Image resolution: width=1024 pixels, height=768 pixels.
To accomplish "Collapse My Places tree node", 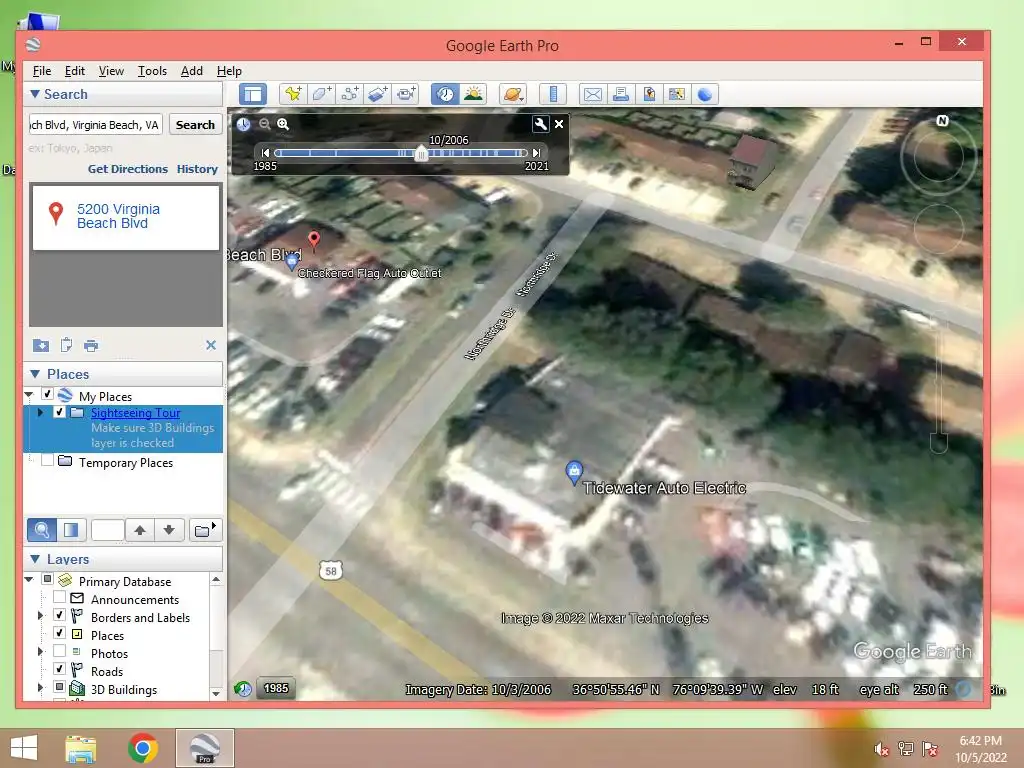I will click(x=29, y=394).
